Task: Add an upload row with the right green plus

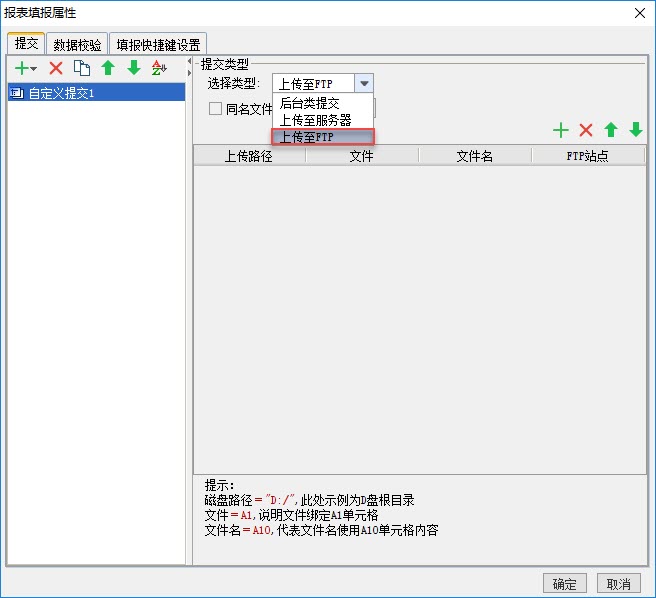Action: (x=561, y=130)
